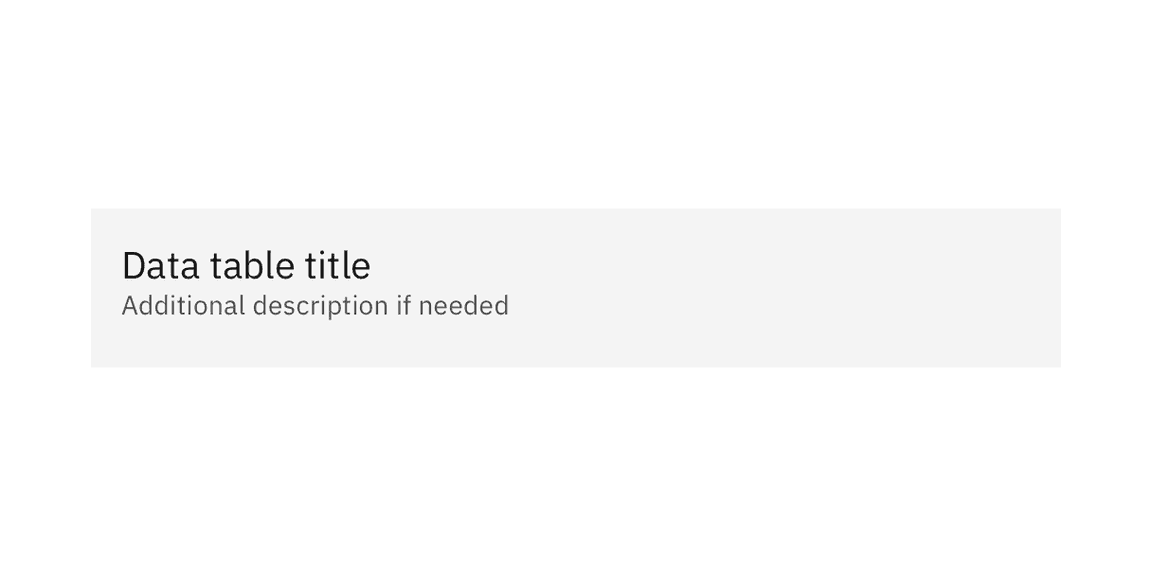
Task: Click the capital "D" in the title
Action: (133, 266)
